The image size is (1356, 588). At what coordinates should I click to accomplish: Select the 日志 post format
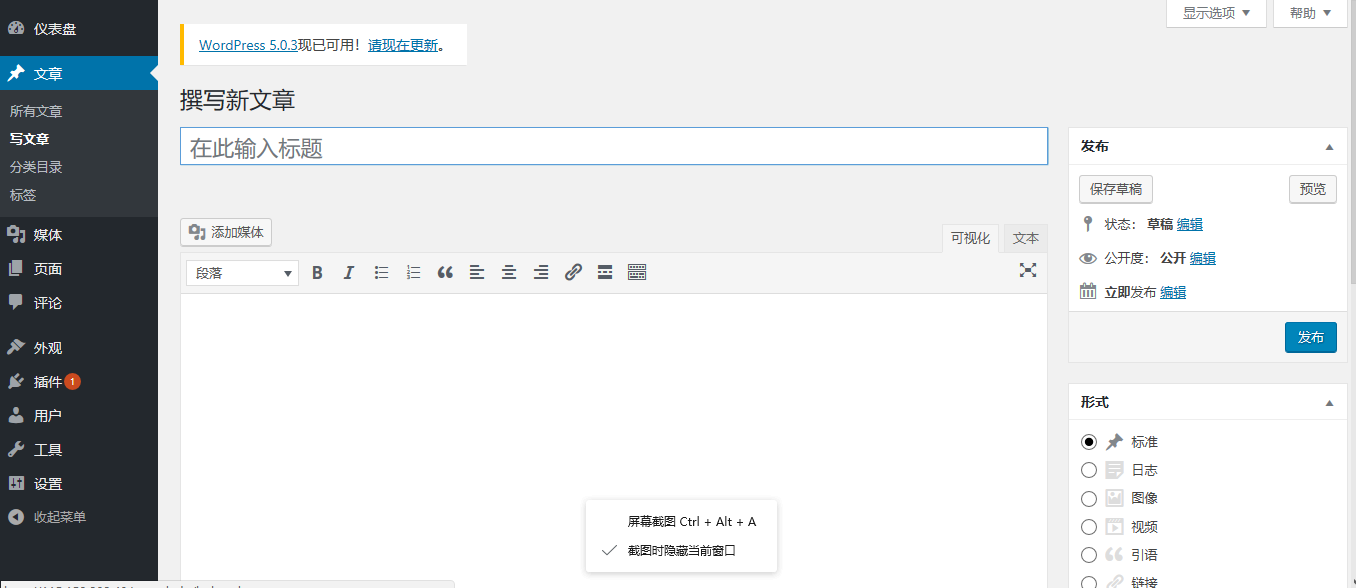tap(1089, 470)
